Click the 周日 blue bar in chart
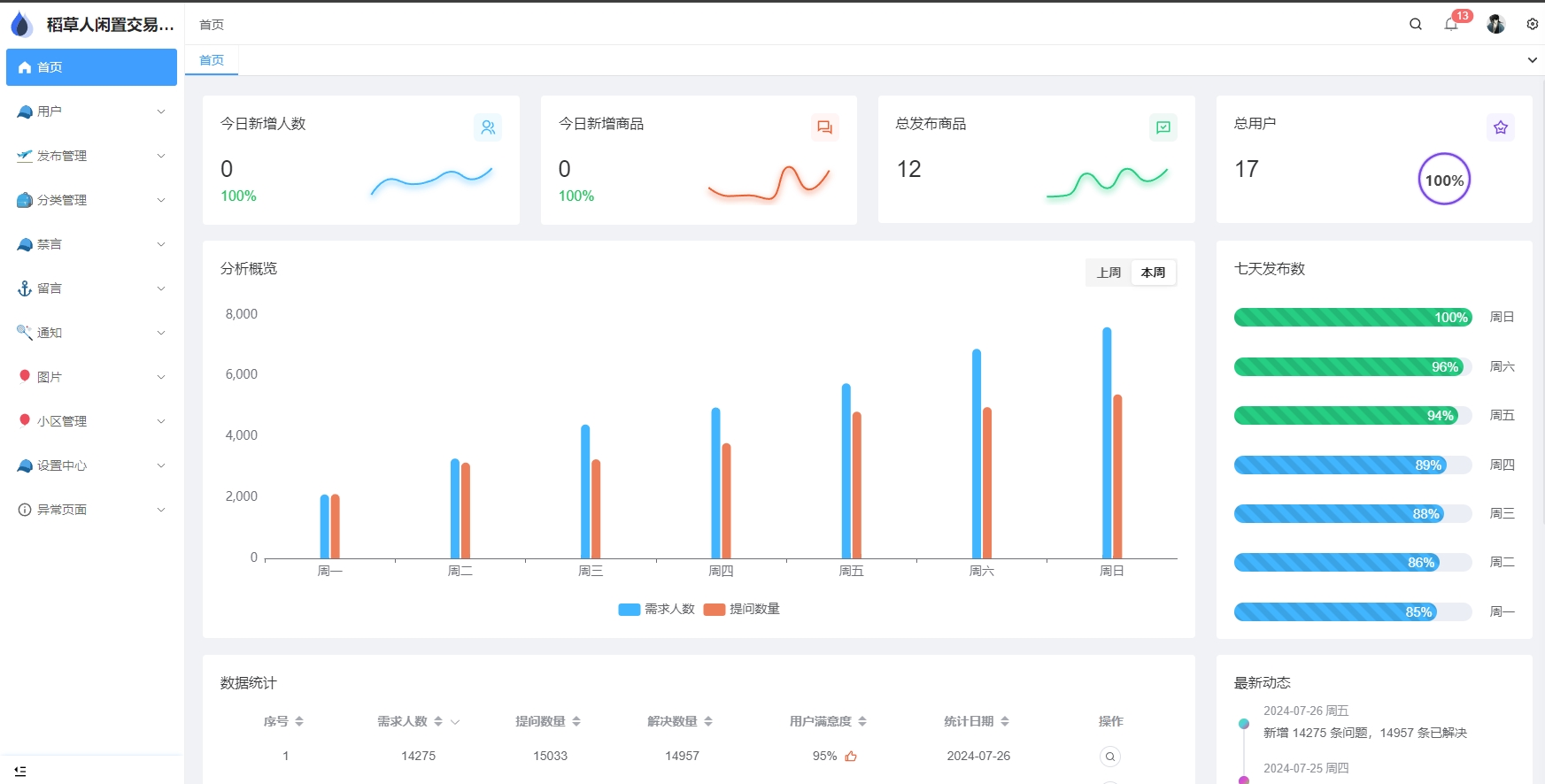This screenshot has height=784, width=1545. click(x=1107, y=442)
